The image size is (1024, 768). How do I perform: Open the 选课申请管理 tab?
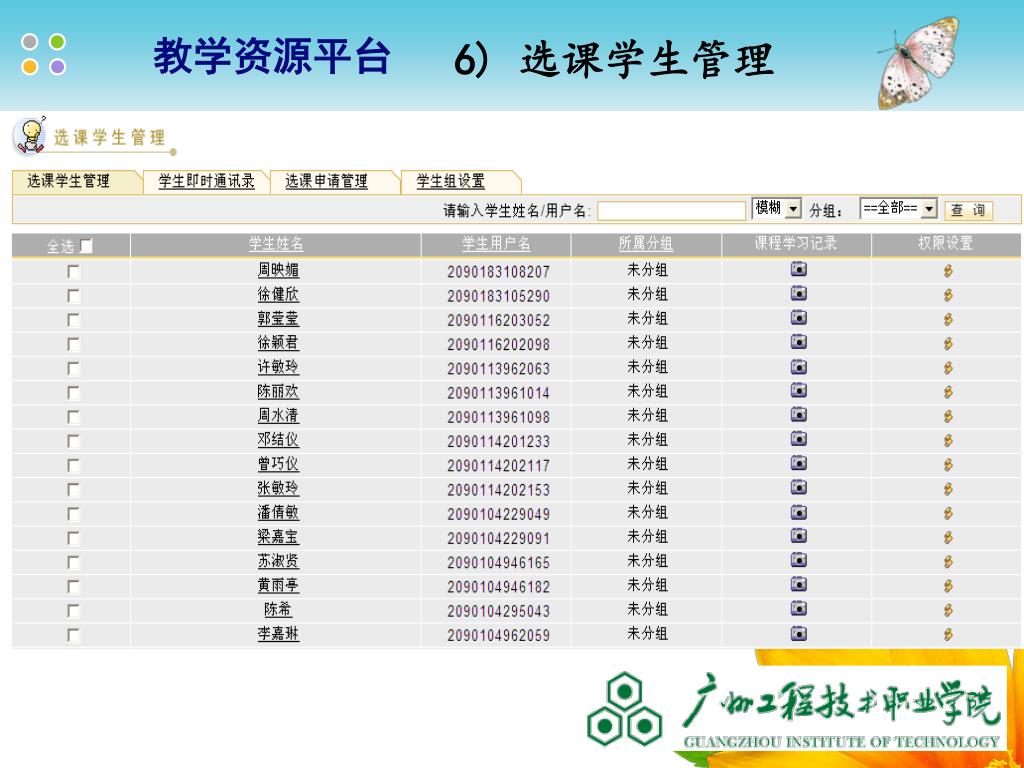tap(326, 182)
